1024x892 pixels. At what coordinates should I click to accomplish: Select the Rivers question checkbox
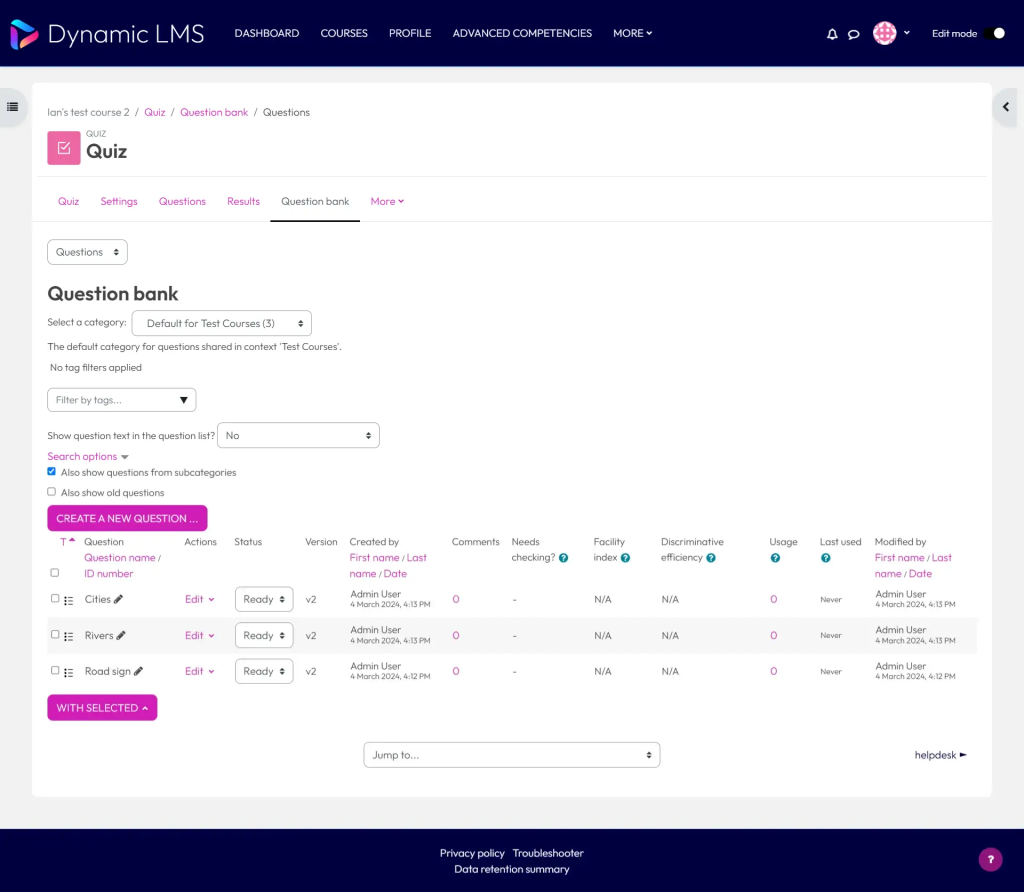pyautogui.click(x=55, y=634)
